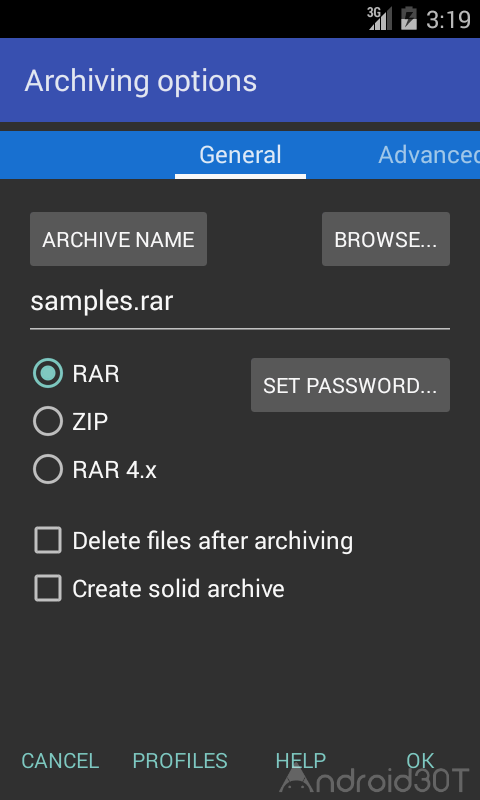Tap the 3:19 clock in status bar
The image size is (480, 800).
pyautogui.click(x=448, y=19)
